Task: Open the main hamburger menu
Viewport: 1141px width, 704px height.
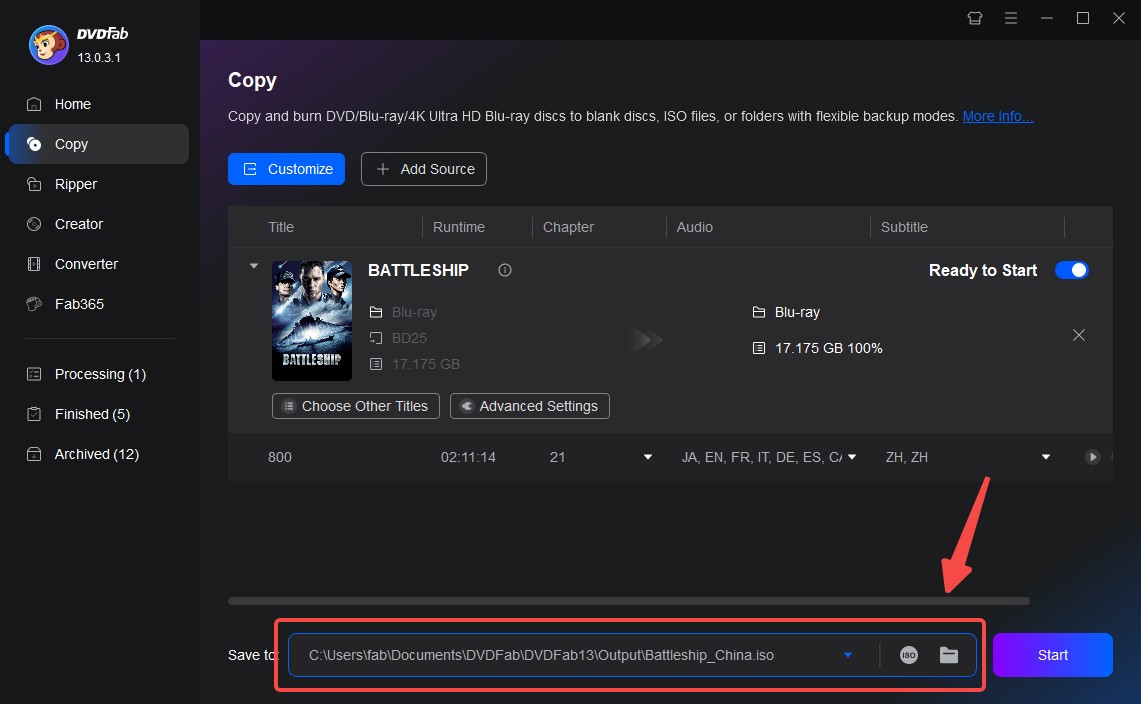Action: [1011, 18]
